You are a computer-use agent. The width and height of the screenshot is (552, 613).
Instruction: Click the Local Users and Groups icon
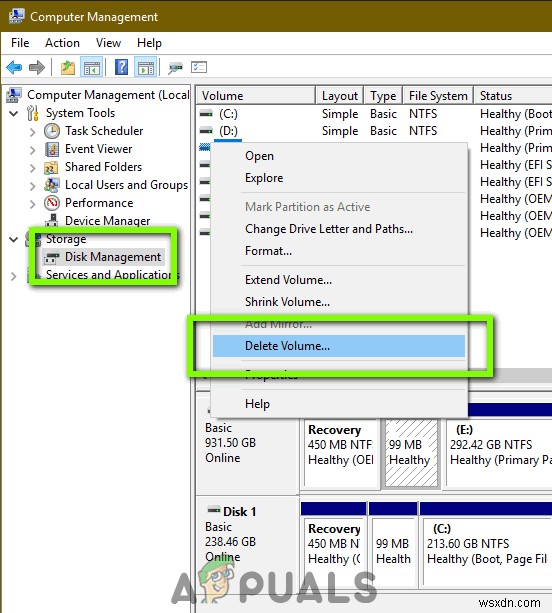click(52, 185)
